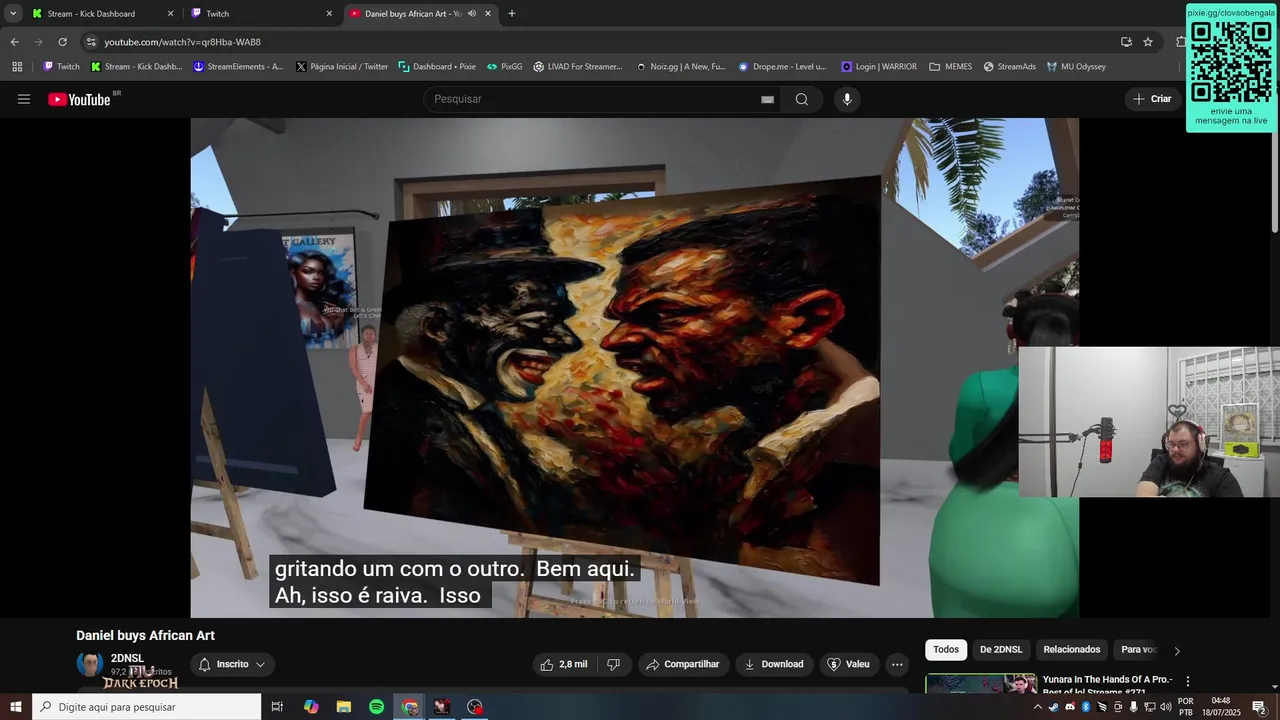Click the Download button

[774, 664]
